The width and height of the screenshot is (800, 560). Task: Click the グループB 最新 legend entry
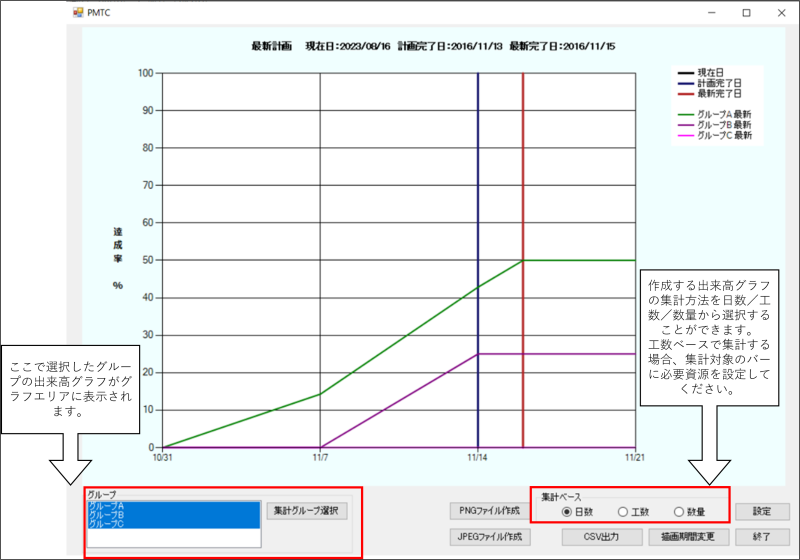tap(714, 125)
